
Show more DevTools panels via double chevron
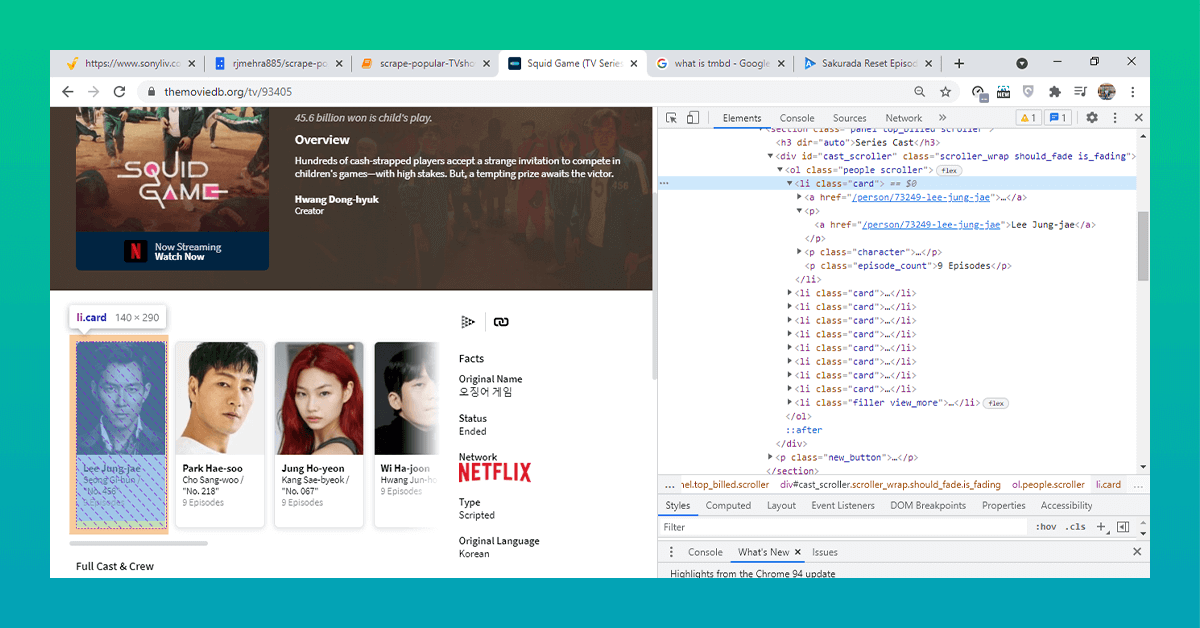click(x=942, y=118)
